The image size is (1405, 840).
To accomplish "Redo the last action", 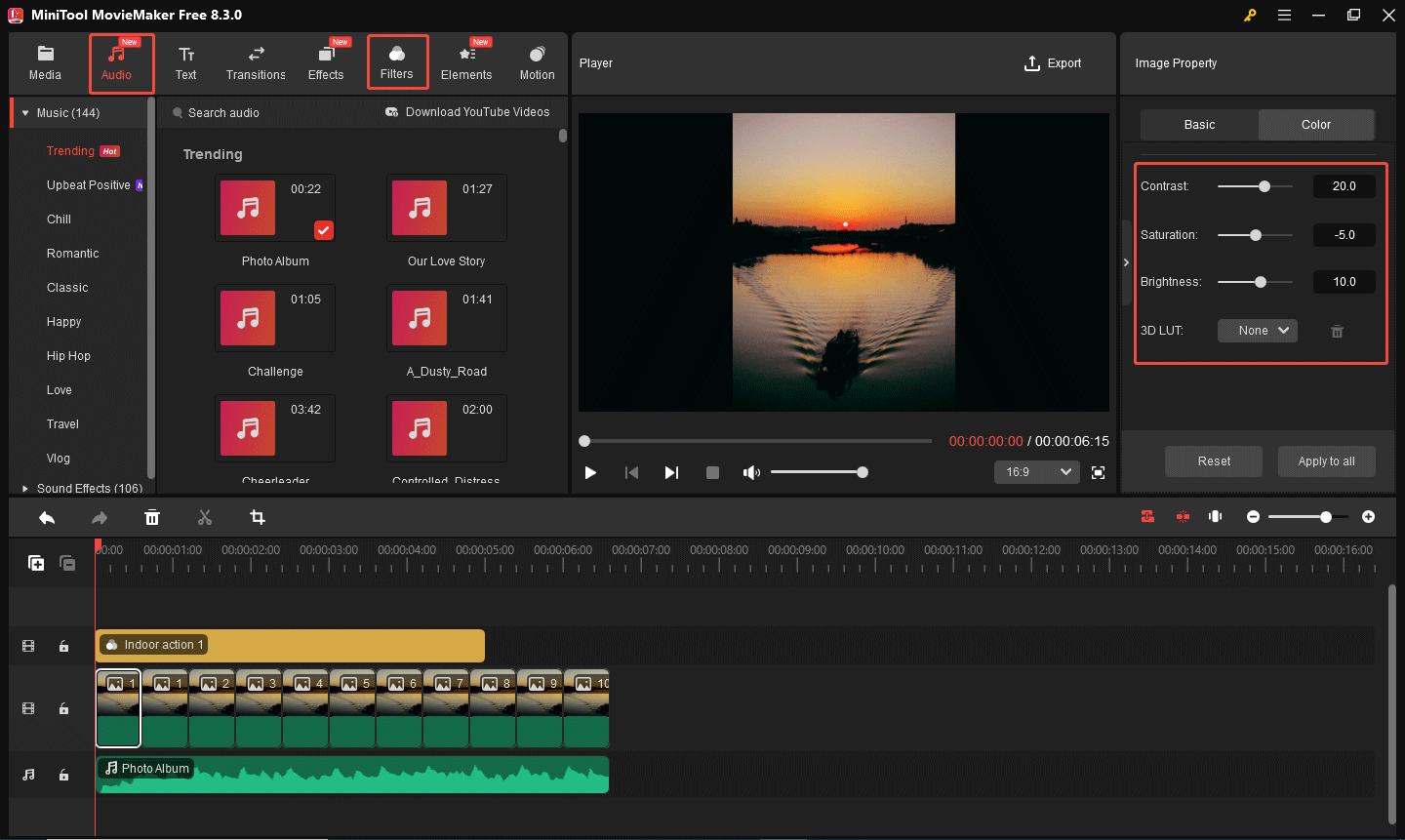I will coord(100,517).
